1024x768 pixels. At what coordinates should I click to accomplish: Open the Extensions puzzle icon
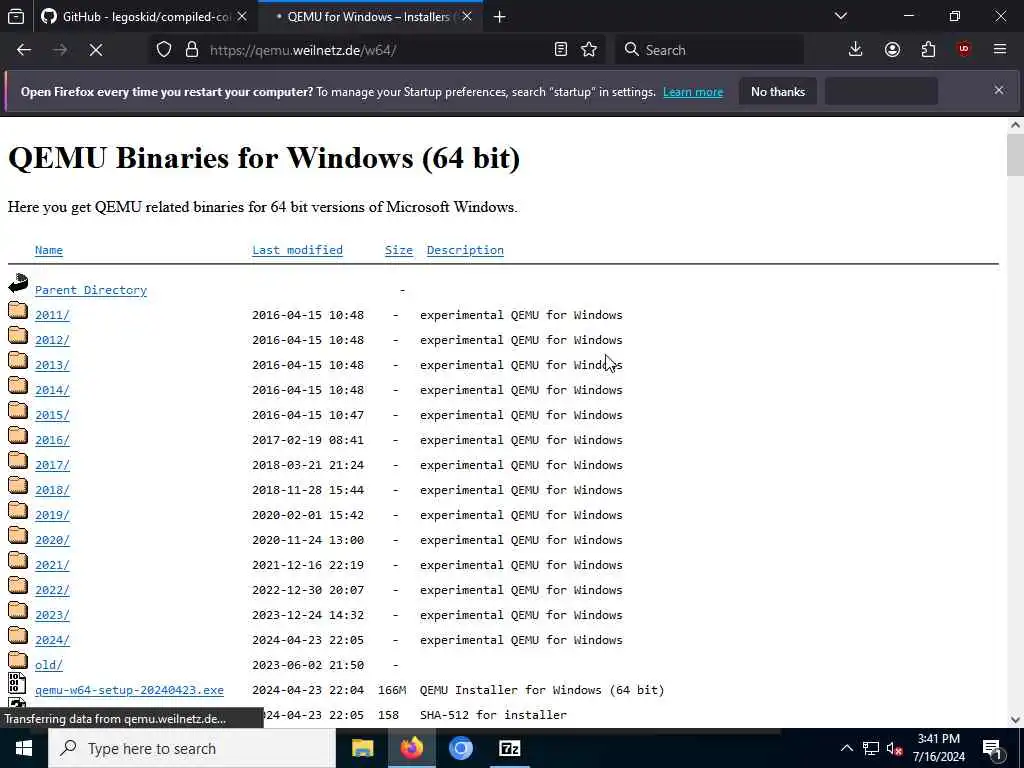tap(928, 50)
